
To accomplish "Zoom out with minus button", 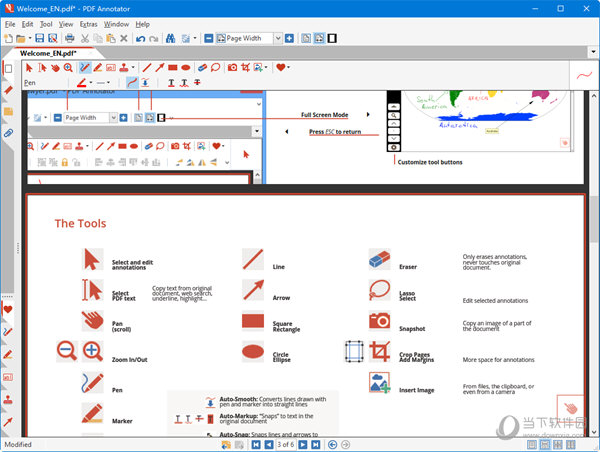I will click(209, 38).
